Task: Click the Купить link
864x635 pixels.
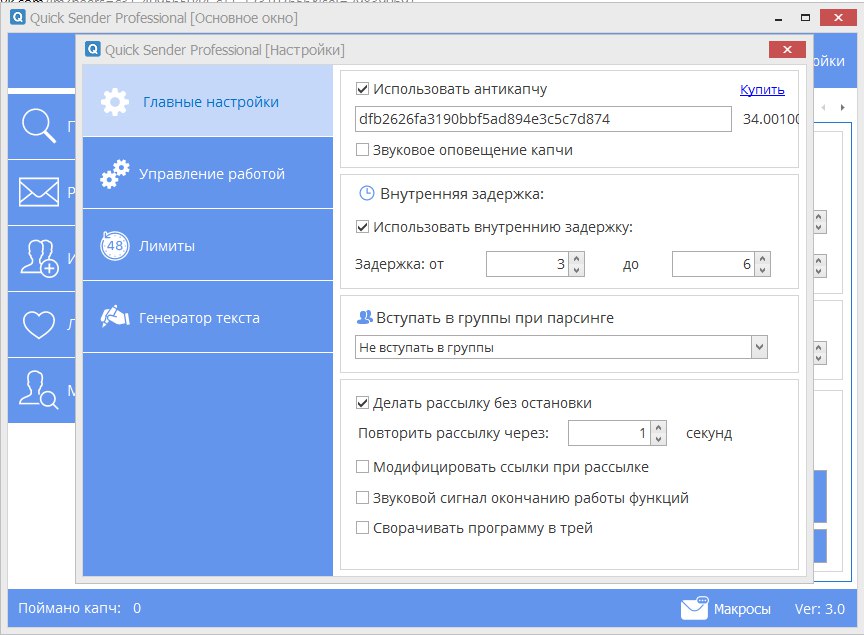Action: (762, 89)
